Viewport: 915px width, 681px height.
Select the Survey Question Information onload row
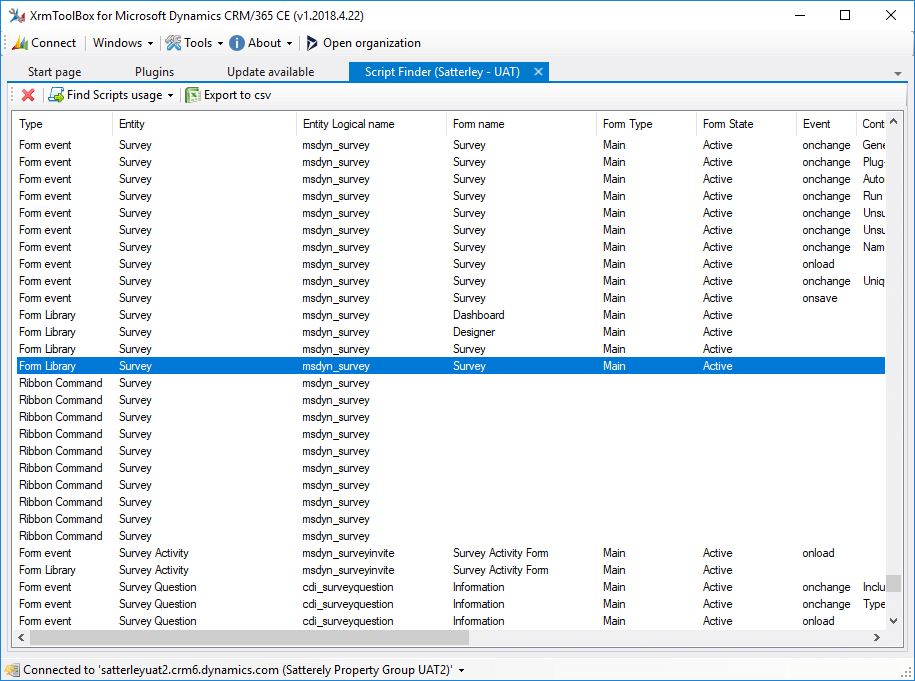(x=449, y=621)
